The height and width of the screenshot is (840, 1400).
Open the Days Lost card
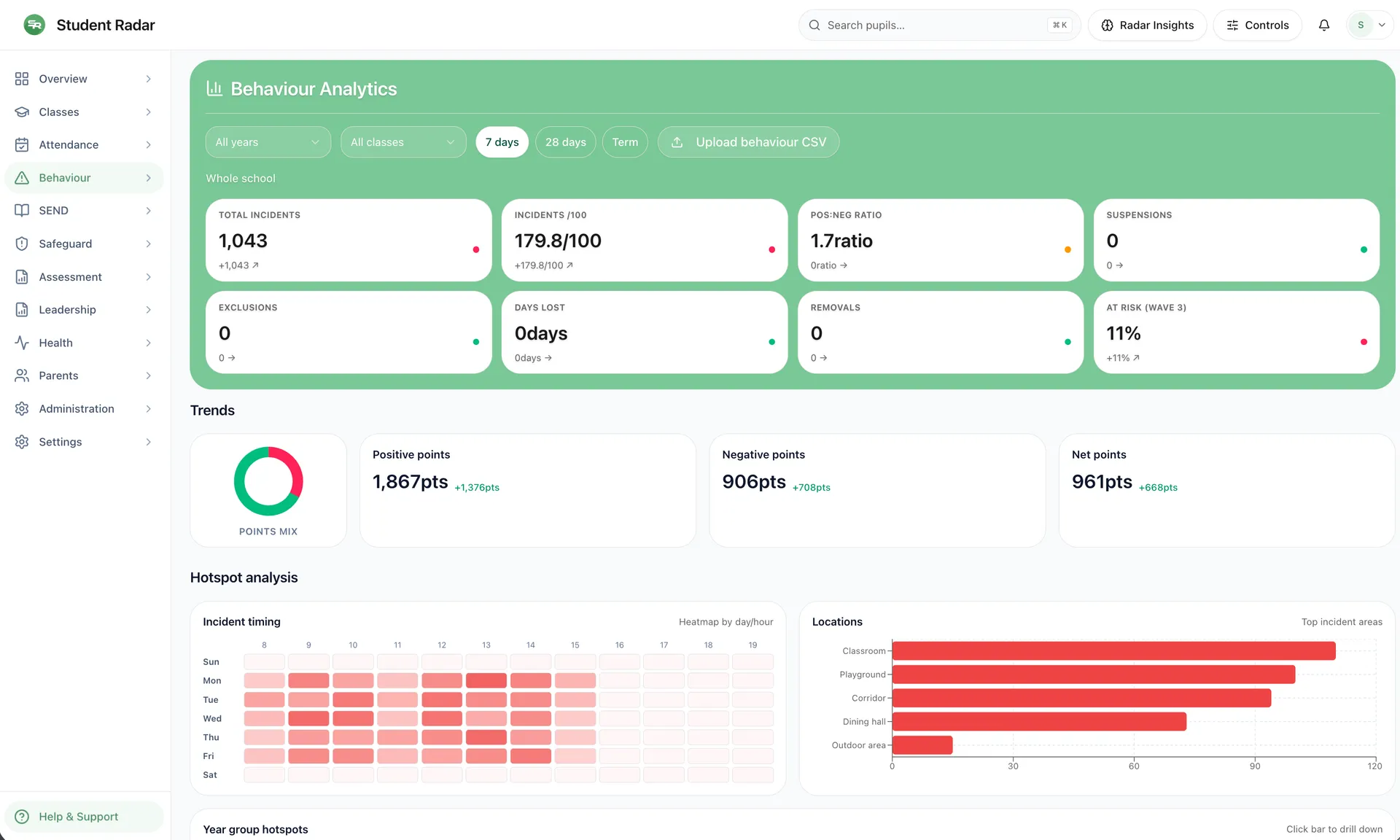point(645,332)
